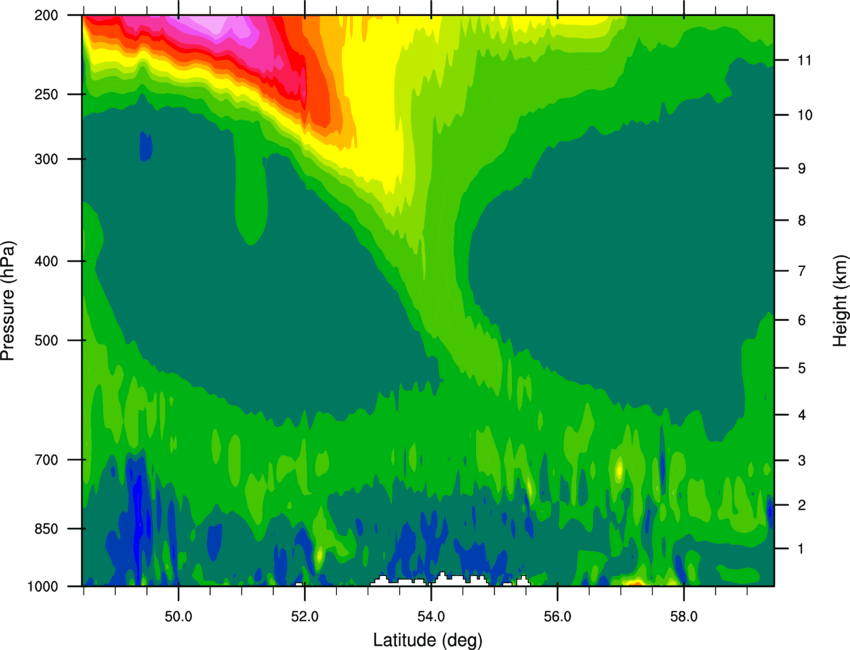Image resolution: width=850 pixels, height=650 pixels.
Task: Pick the 8 km height label
Action: (x=802, y=220)
